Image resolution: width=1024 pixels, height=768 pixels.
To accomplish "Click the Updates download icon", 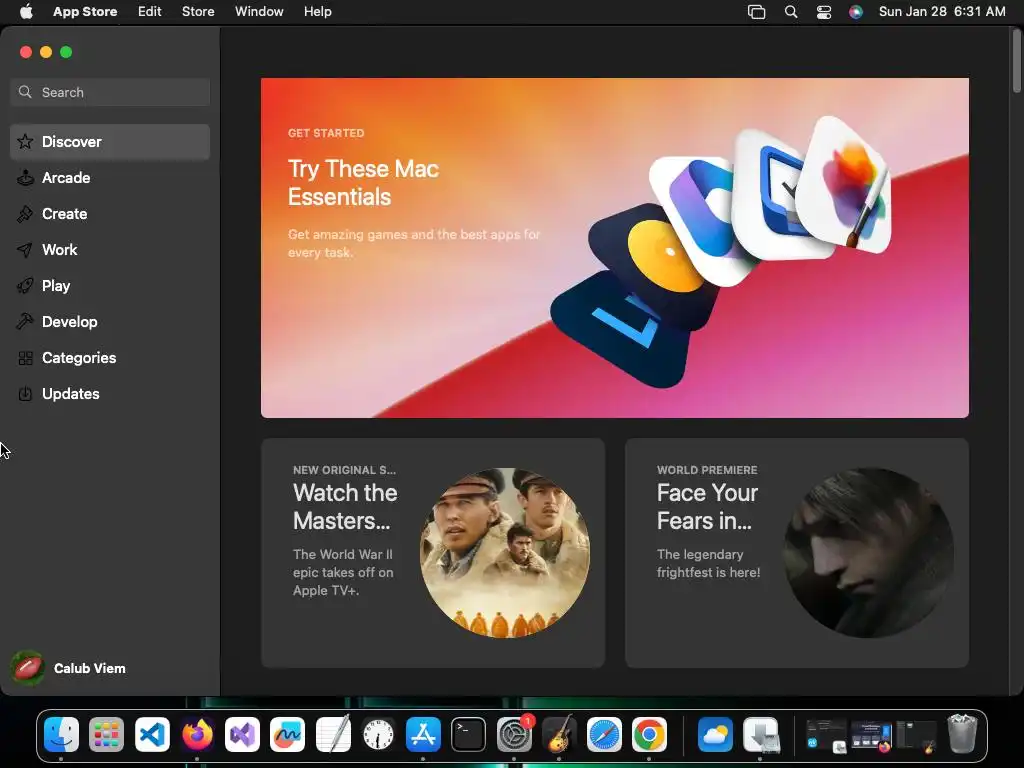I will click(25, 393).
